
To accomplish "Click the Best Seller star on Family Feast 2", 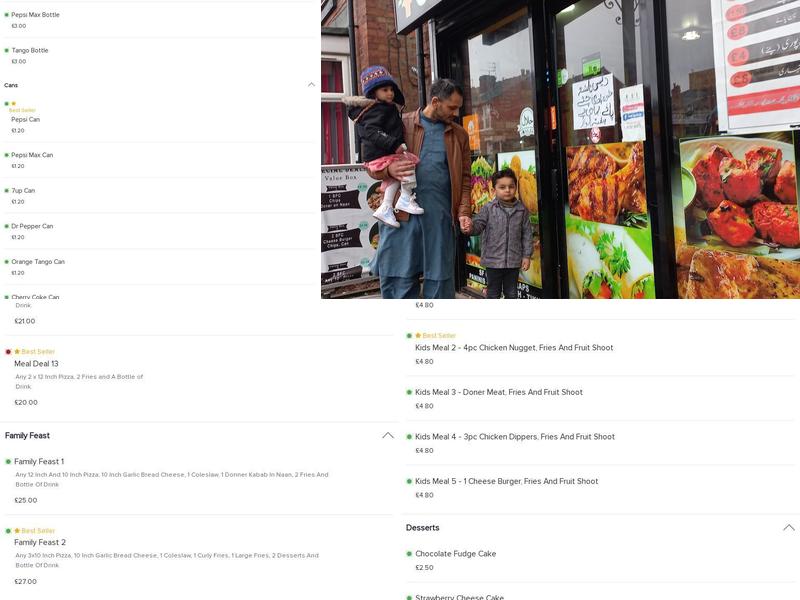I will (17, 531).
